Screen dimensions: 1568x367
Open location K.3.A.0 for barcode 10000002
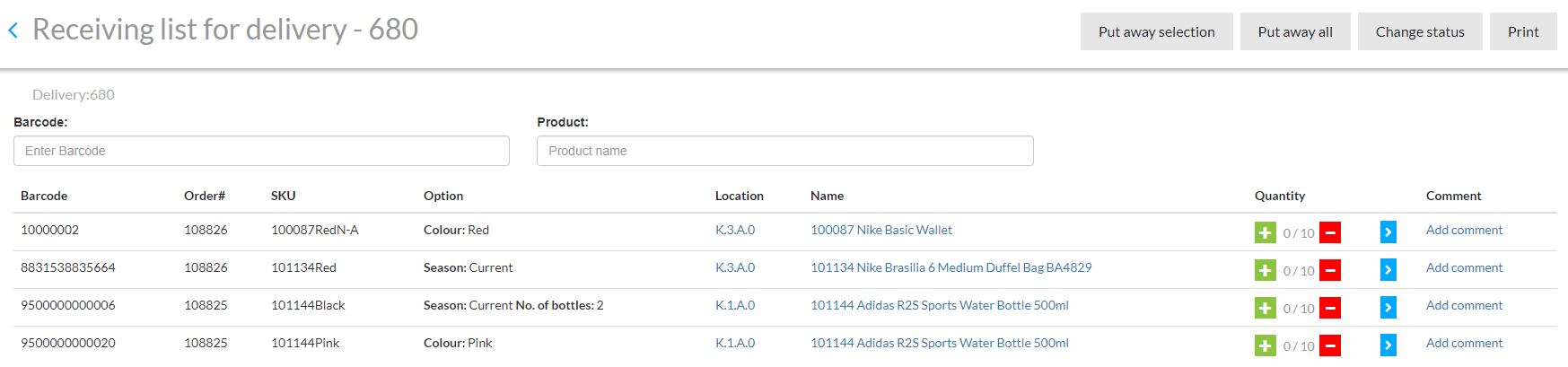pyautogui.click(x=734, y=230)
